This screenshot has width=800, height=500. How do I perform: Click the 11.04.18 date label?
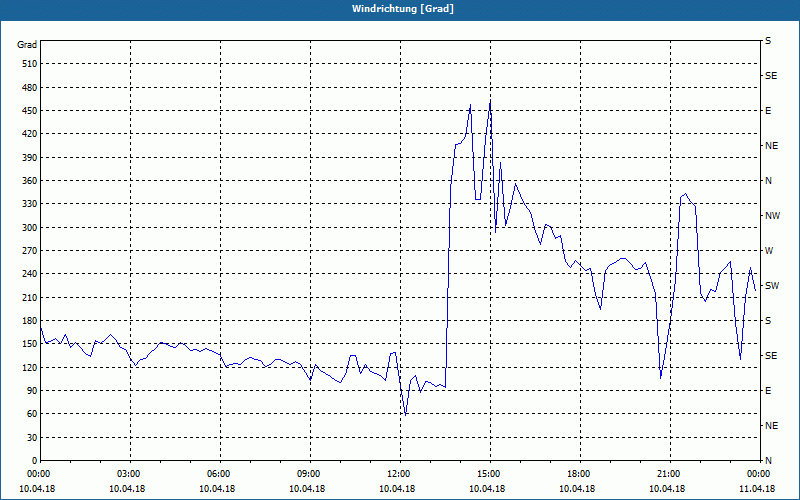coord(757,489)
